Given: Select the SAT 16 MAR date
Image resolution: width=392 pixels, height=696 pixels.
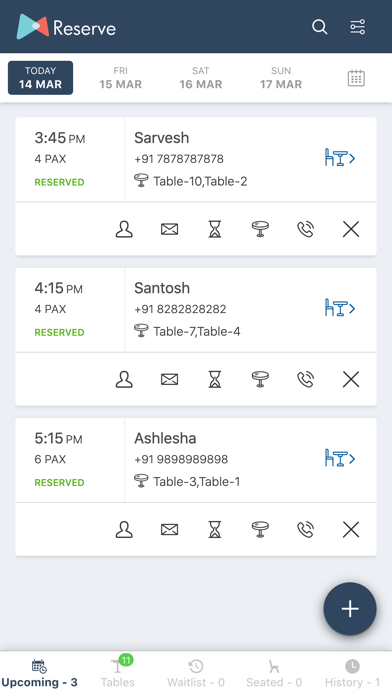Looking at the screenshot, I should coord(201,78).
